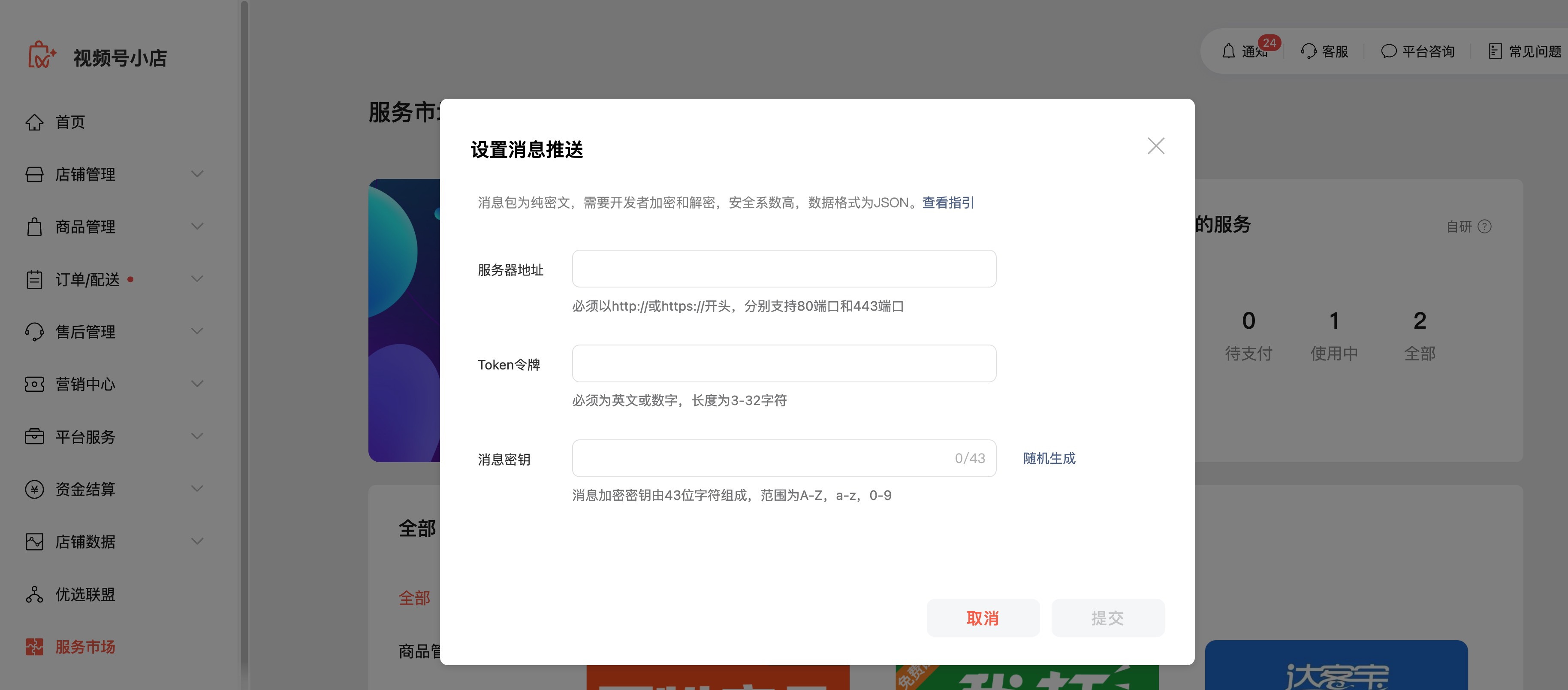This screenshot has height=690, width=1568.
Task: Click the 服务市场 puzzle icon in sidebar
Action: pyautogui.click(x=34, y=647)
